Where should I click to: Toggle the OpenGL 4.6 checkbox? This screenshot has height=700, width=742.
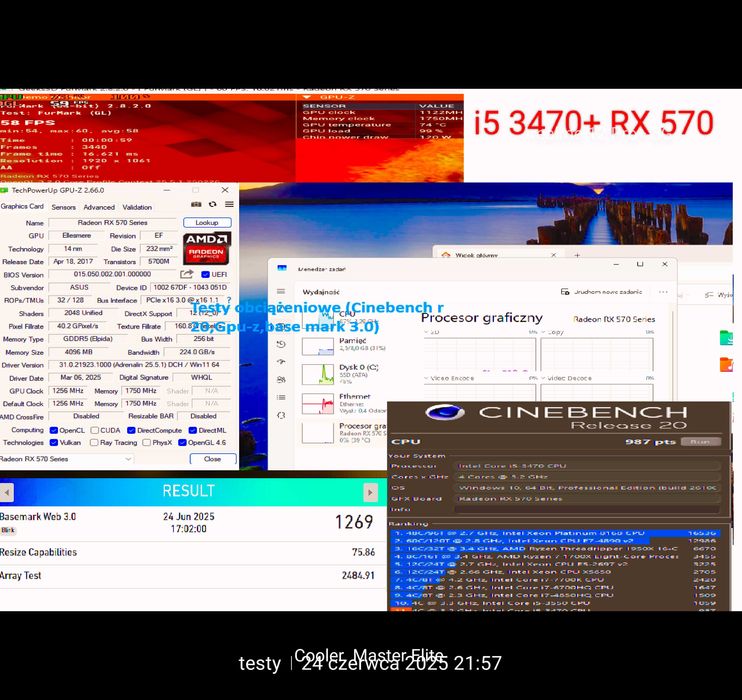coord(182,443)
